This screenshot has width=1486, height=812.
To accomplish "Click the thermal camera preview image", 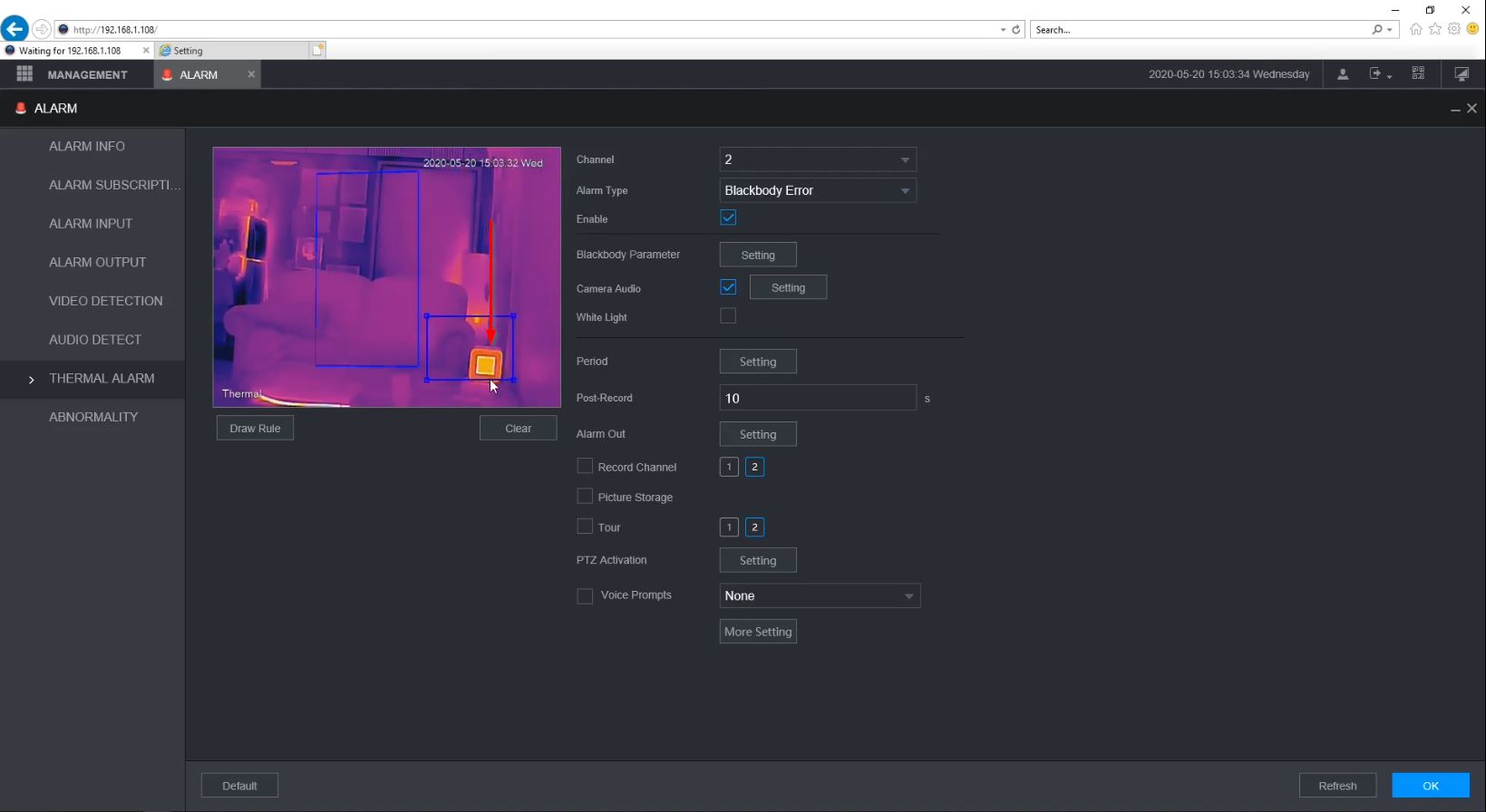I will (x=386, y=277).
